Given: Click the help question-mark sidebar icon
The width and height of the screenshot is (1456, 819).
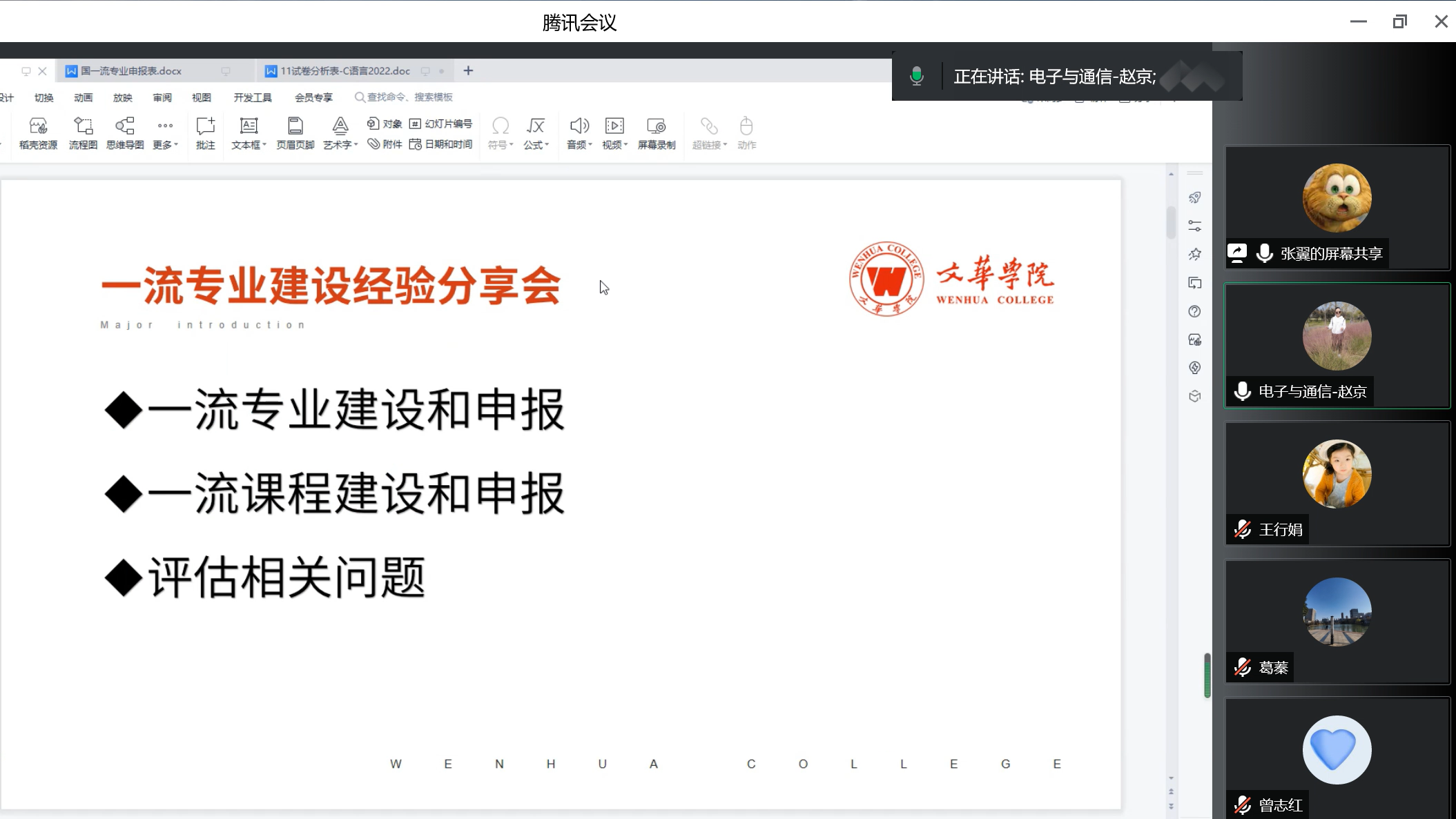Looking at the screenshot, I should (x=1195, y=312).
